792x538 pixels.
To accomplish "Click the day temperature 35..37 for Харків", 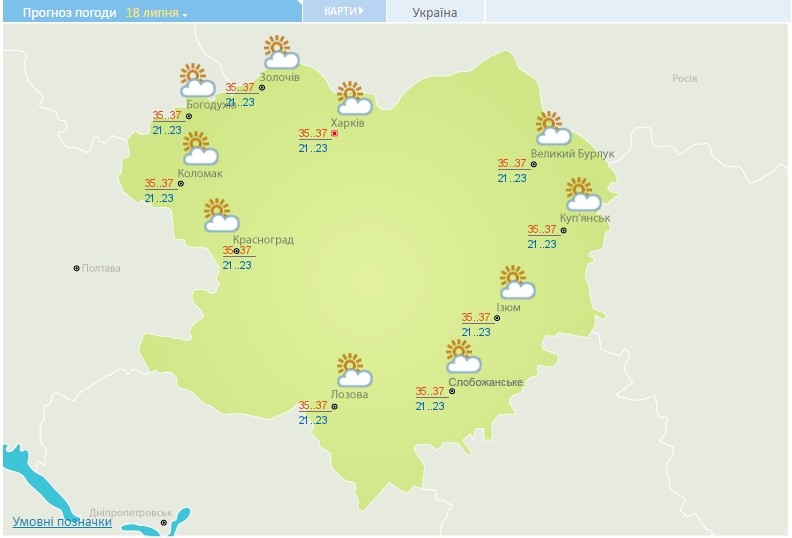I will (313, 133).
